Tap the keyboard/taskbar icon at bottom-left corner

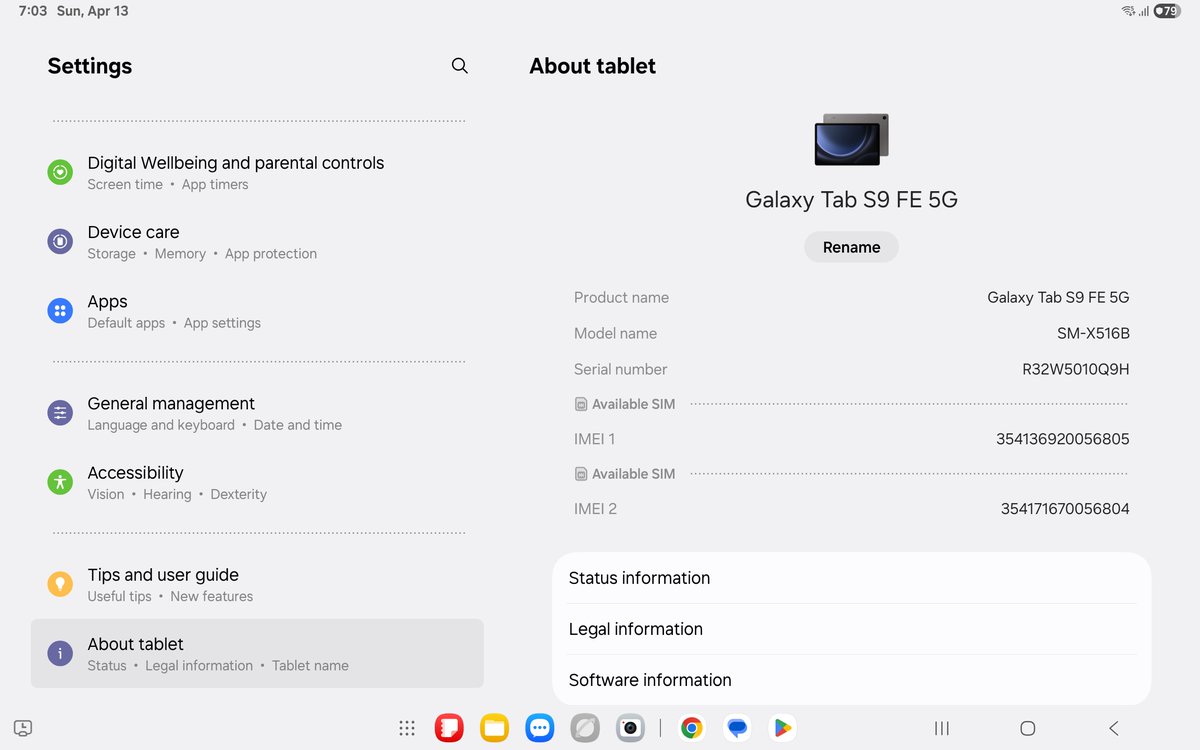(x=24, y=728)
